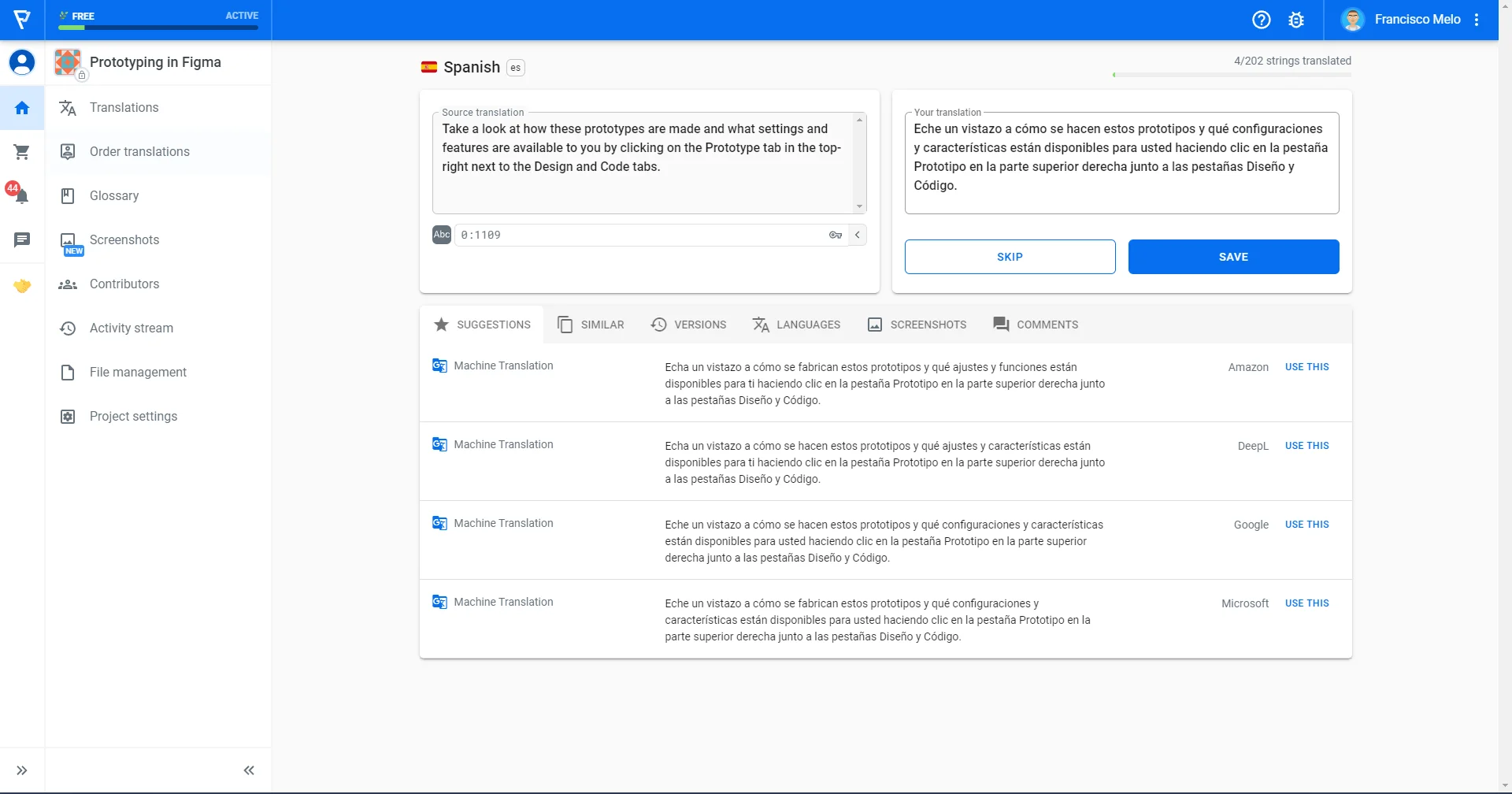The width and height of the screenshot is (1512, 794).
Task: Click the key icon beside string ID
Action: [835, 235]
